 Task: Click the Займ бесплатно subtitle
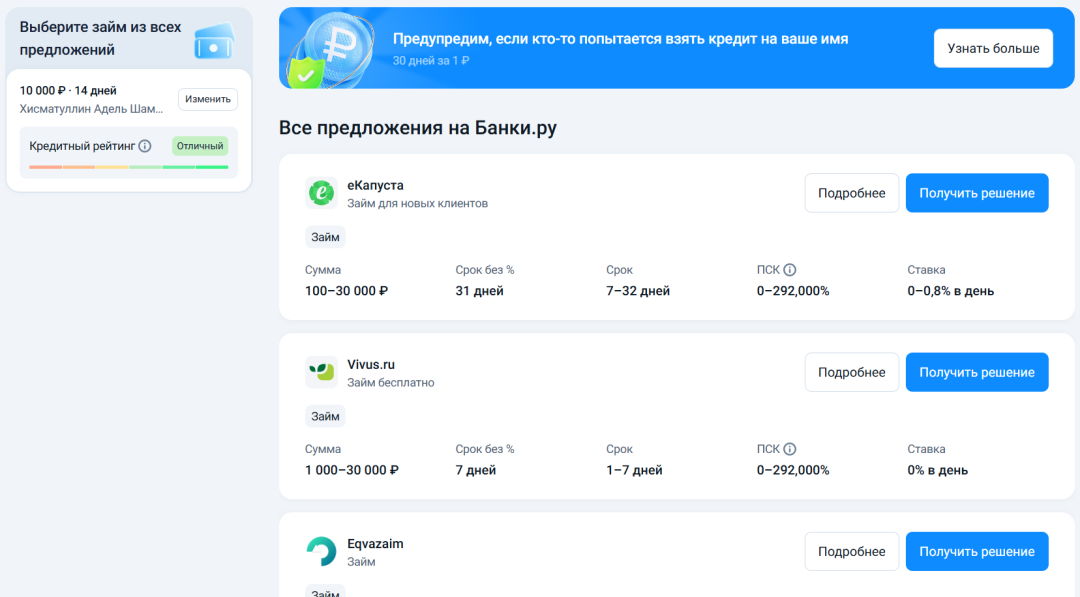pyautogui.click(x=391, y=382)
